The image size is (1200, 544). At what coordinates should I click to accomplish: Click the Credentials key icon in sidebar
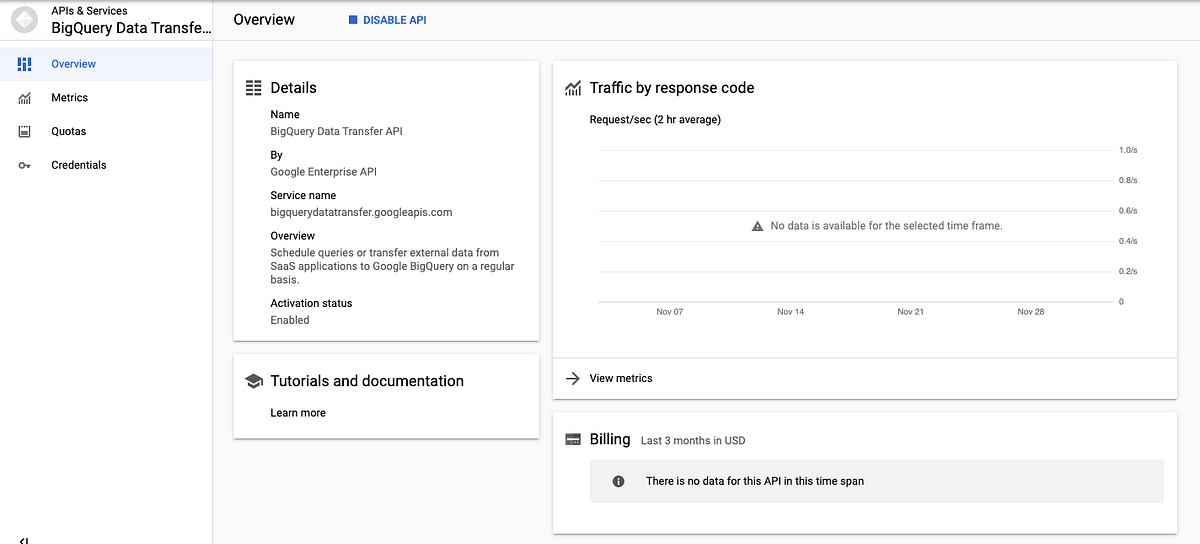[25, 165]
